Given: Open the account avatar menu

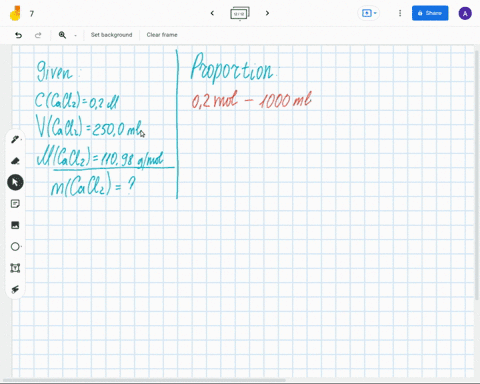Looking at the screenshot, I should tap(465, 13).
